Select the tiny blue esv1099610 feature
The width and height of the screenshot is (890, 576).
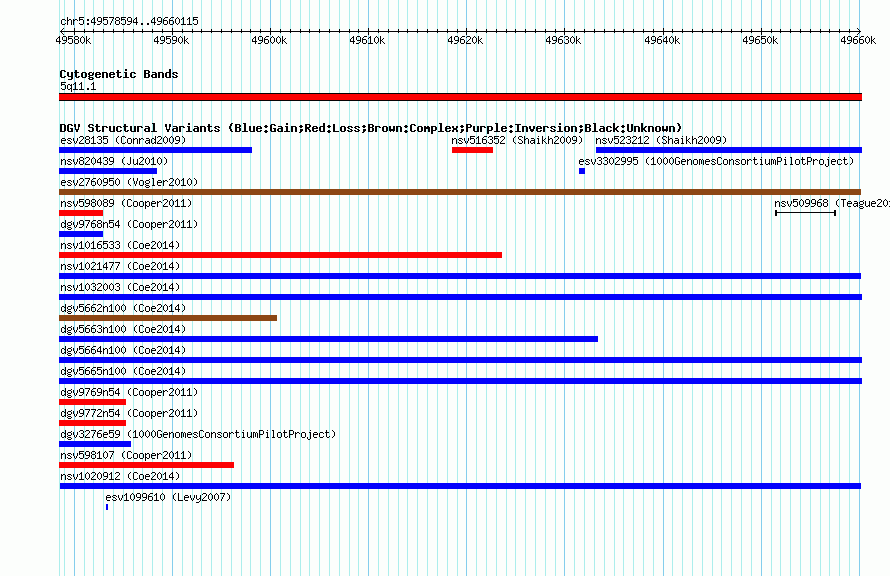click(107, 507)
